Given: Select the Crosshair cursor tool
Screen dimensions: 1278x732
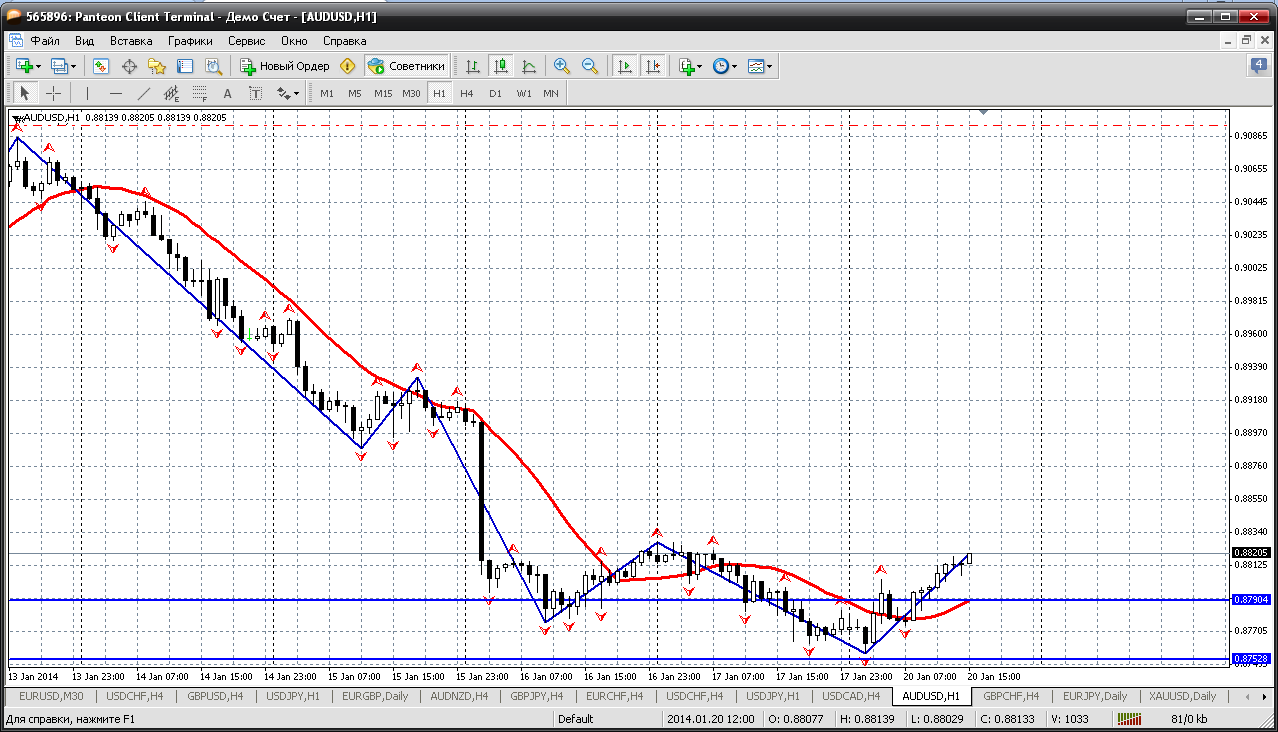Looking at the screenshot, I should click(x=53, y=93).
